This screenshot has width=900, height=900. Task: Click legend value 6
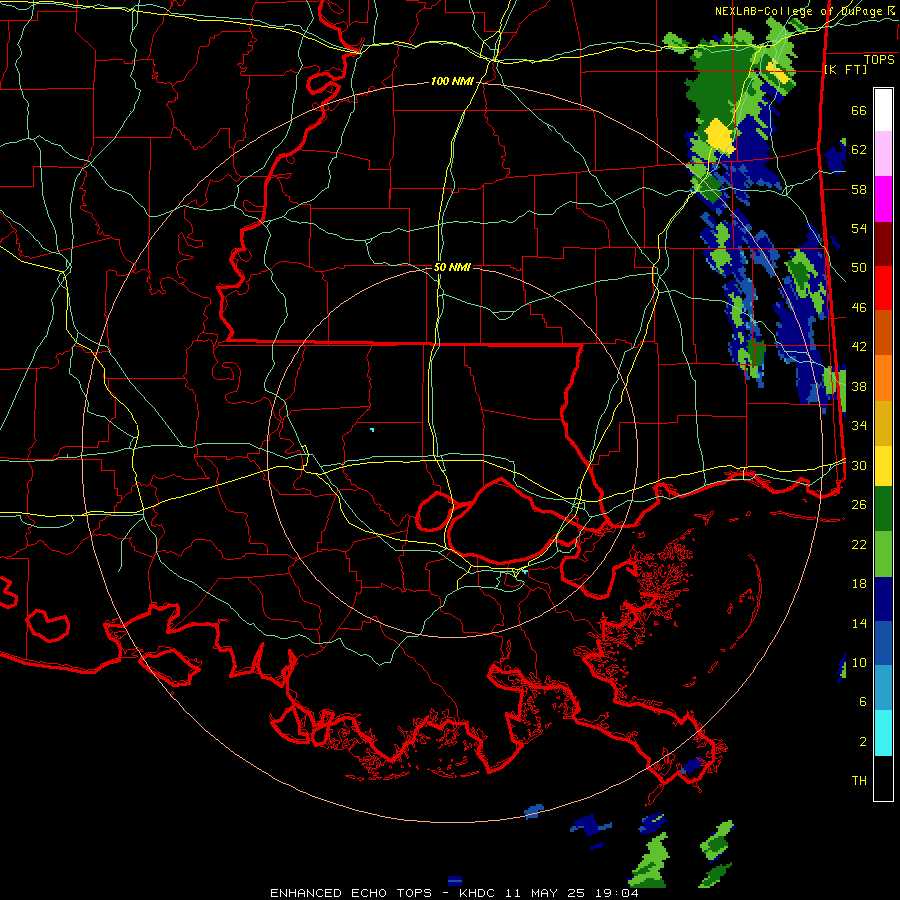click(863, 702)
